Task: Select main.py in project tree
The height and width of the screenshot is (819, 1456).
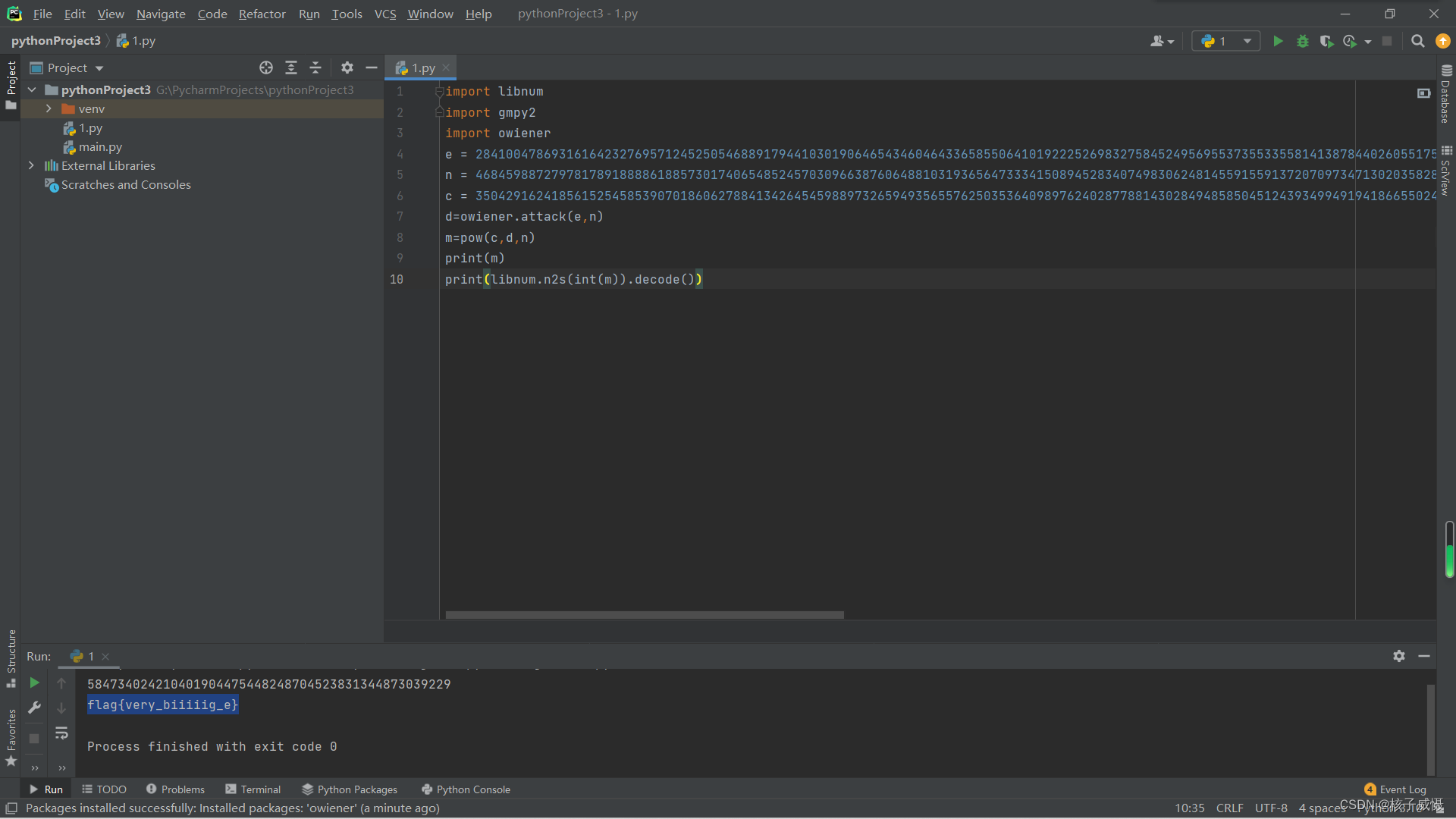Action: pos(100,146)
